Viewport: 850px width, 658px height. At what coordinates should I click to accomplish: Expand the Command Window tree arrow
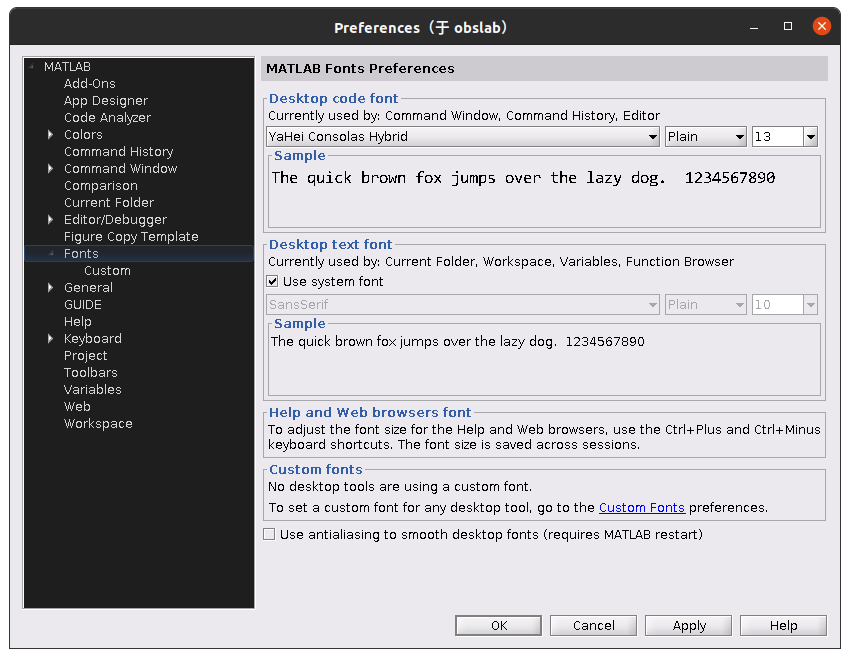click(x=50, y=169)
